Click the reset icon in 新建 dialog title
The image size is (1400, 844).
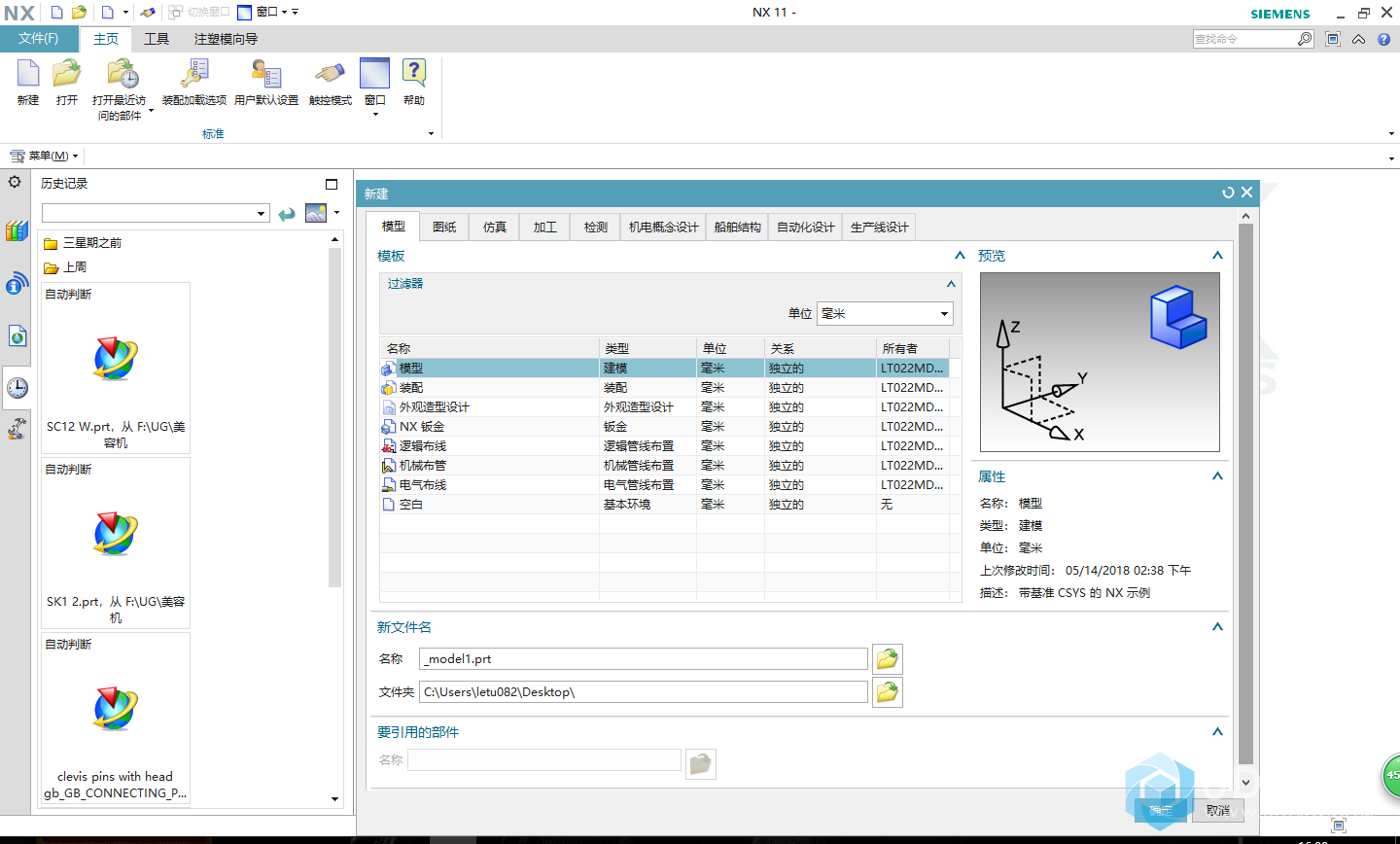point(1228,193)
